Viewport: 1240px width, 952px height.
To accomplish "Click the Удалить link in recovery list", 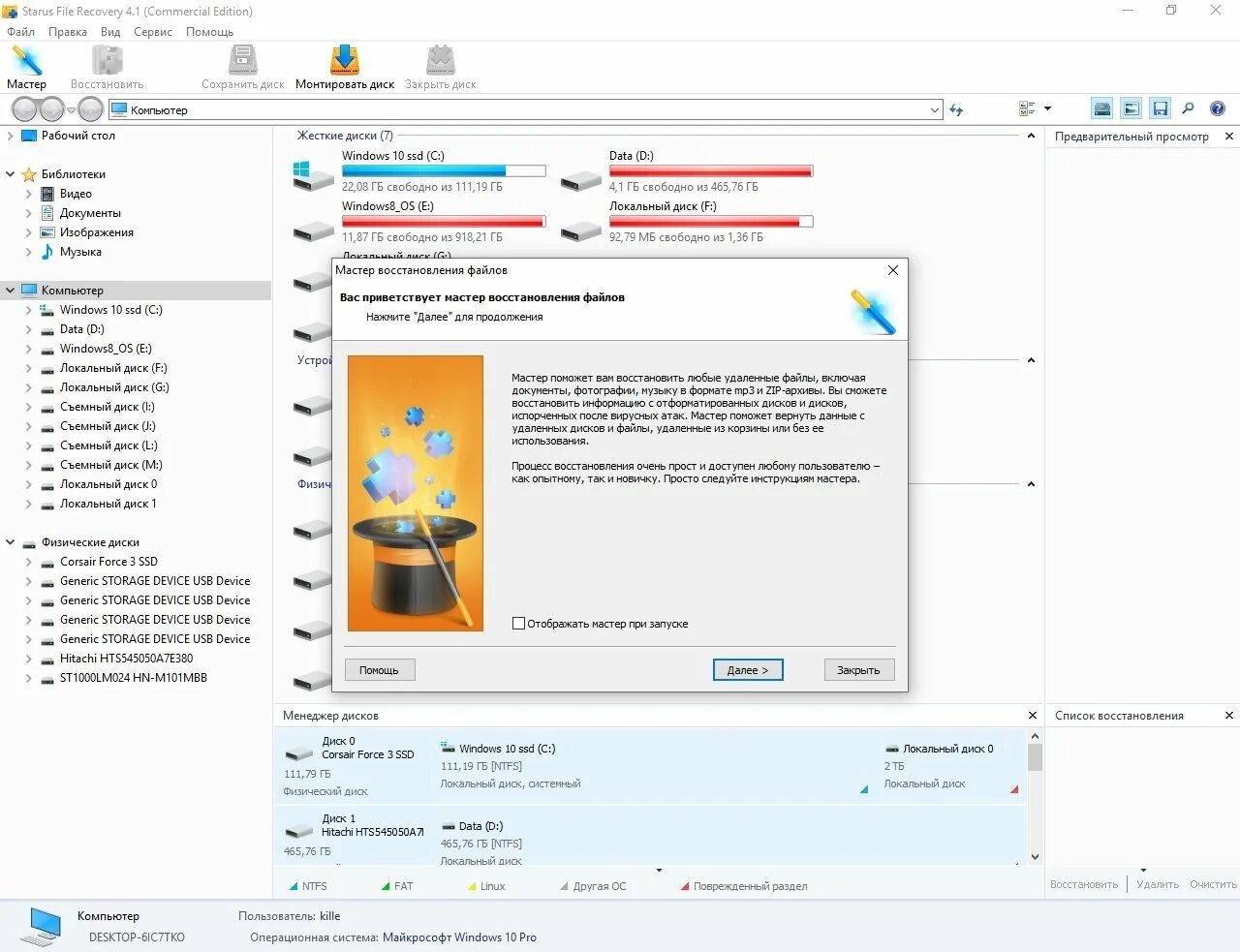I will pos(1158,884).
